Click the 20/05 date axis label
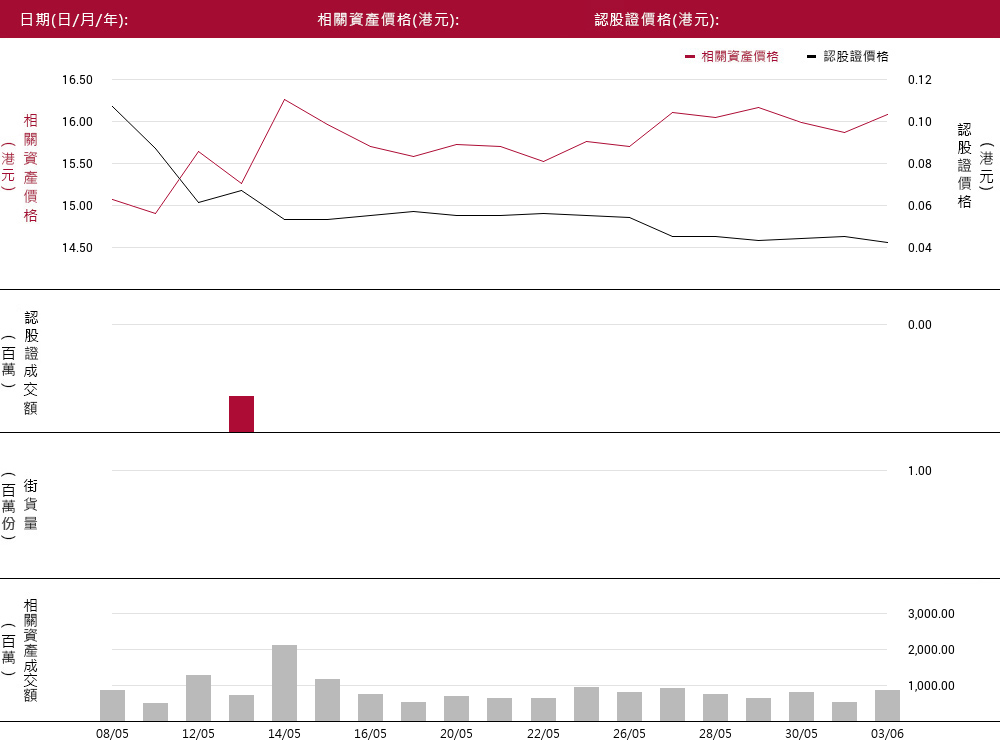Screen dimensions: 1000x751 (456, 734)
